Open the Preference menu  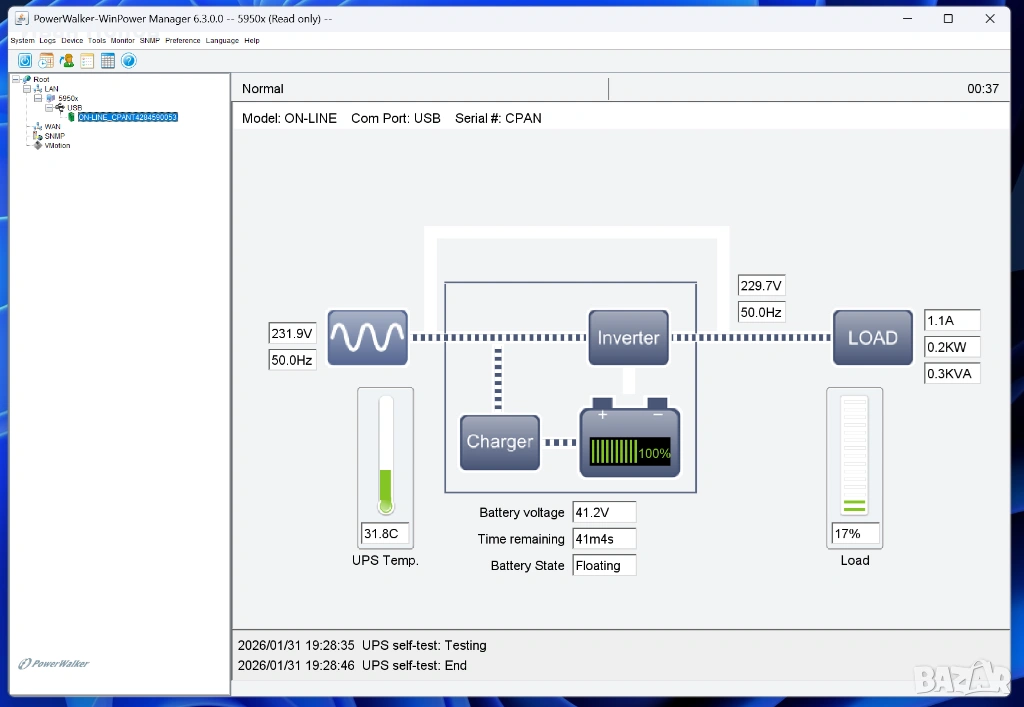point(183,41)
